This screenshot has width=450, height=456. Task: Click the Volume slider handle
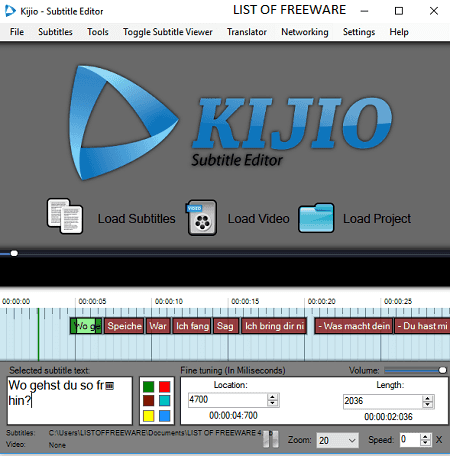(x=442, y=370)
